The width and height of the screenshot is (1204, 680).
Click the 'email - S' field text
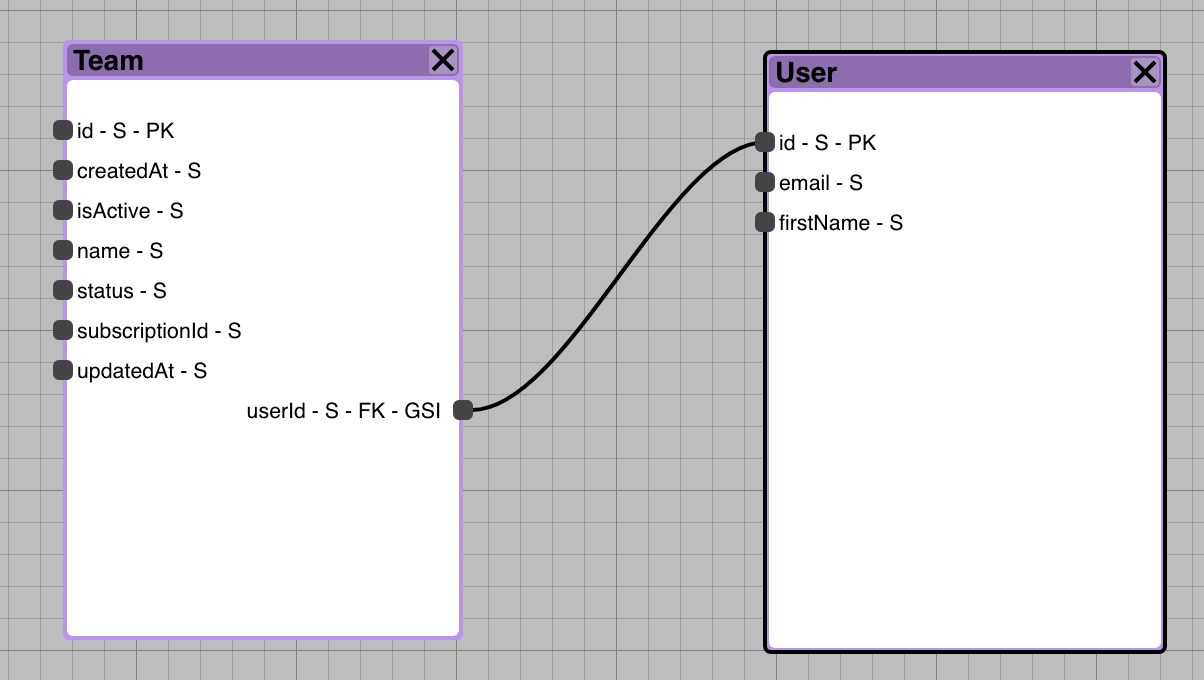click(x=821, y=183)
